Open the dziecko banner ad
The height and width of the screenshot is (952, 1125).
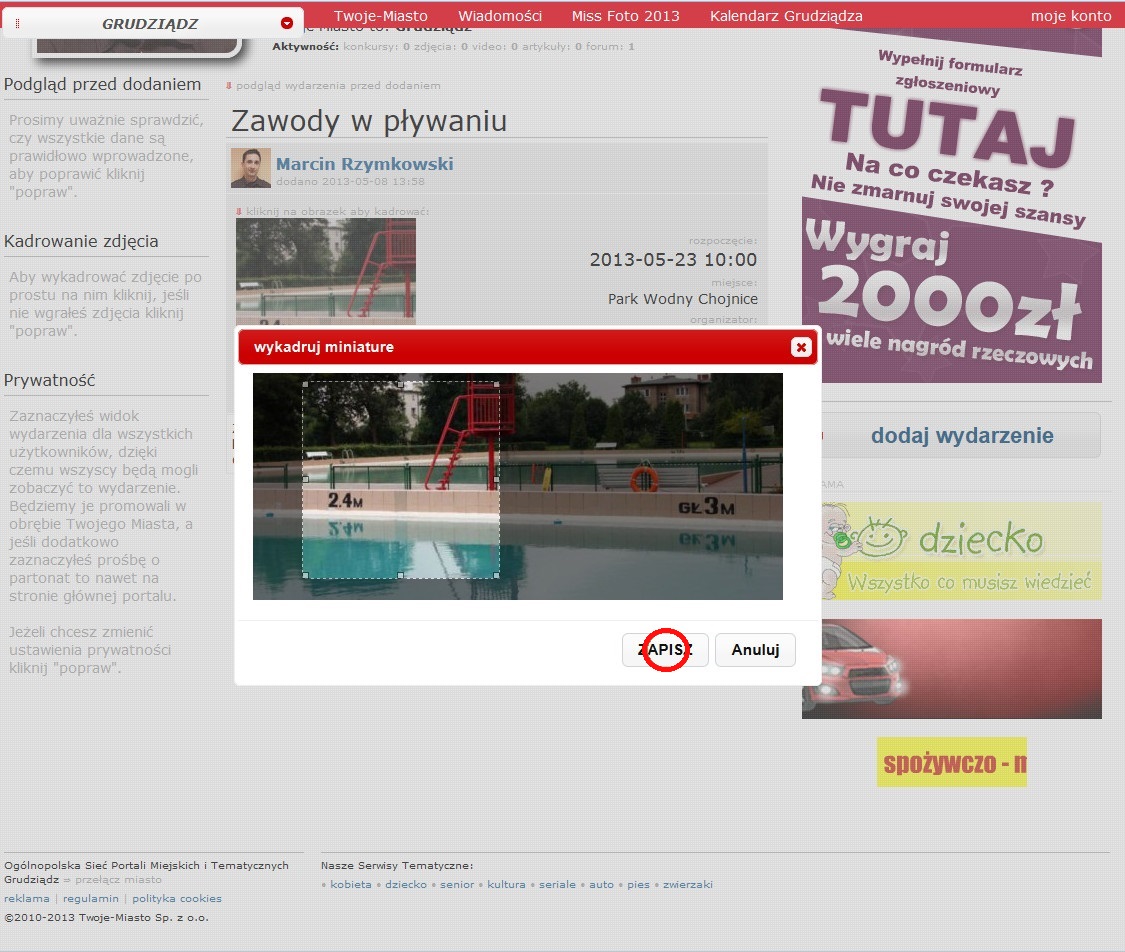point(961,550)
